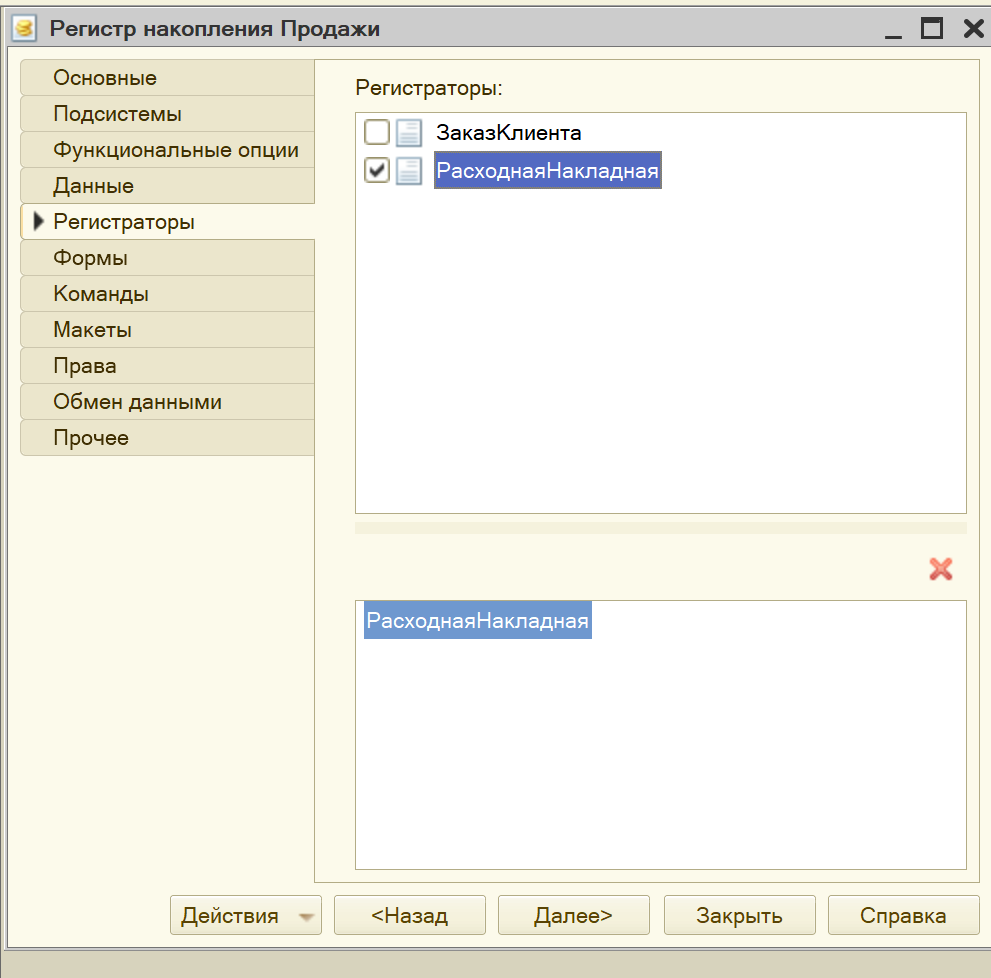Viewport: 991px width, 978px height.
Task: Select highlighted РасходнаяНакладная in upper list
Action: click(x=547, y=170)
